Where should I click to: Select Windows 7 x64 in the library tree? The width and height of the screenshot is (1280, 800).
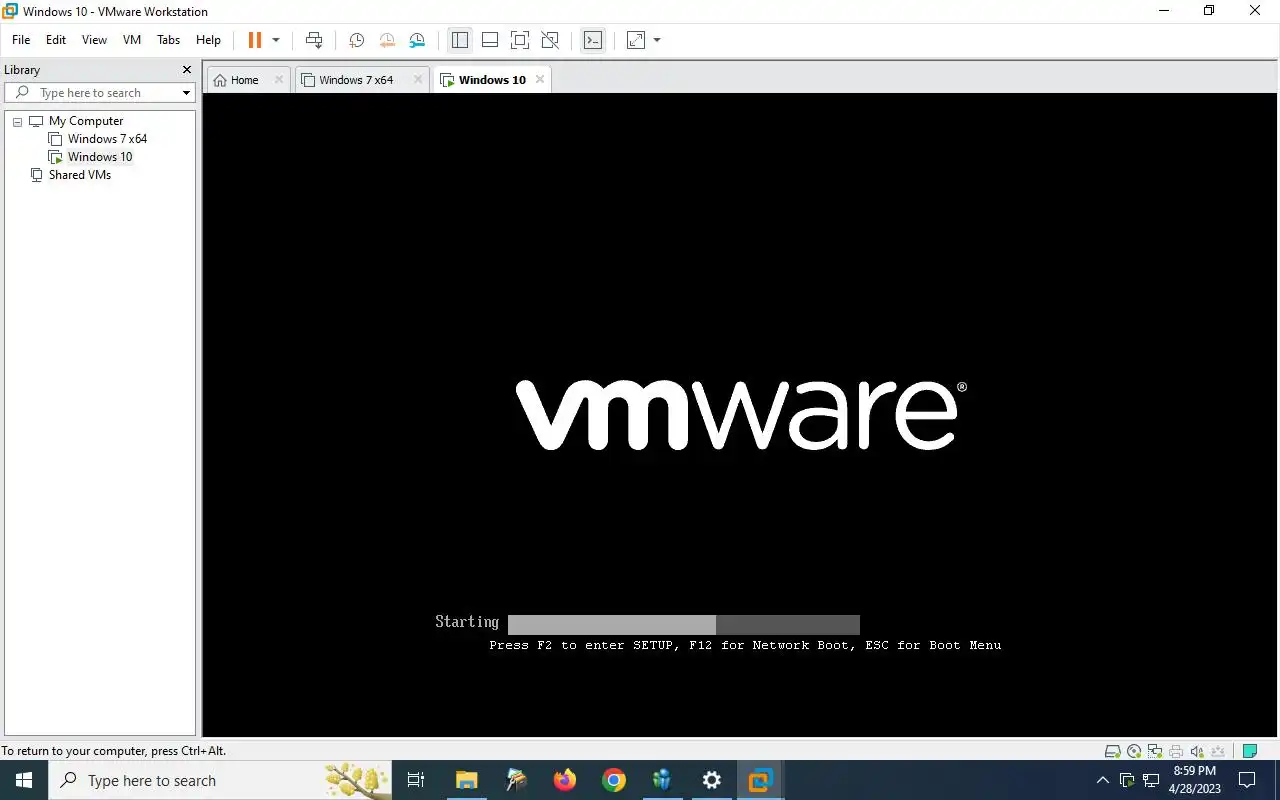tap(107, 139)
